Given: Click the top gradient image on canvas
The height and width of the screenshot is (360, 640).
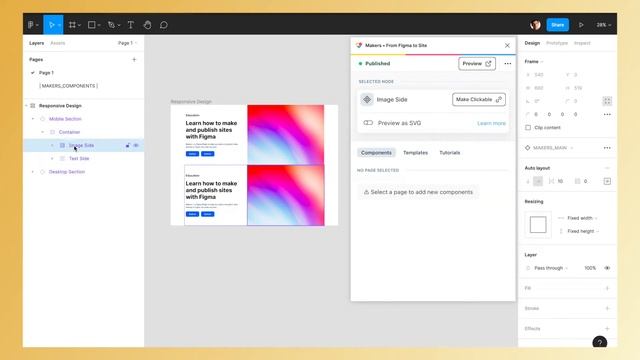Looking at the screenshot, I should (286, 135).
